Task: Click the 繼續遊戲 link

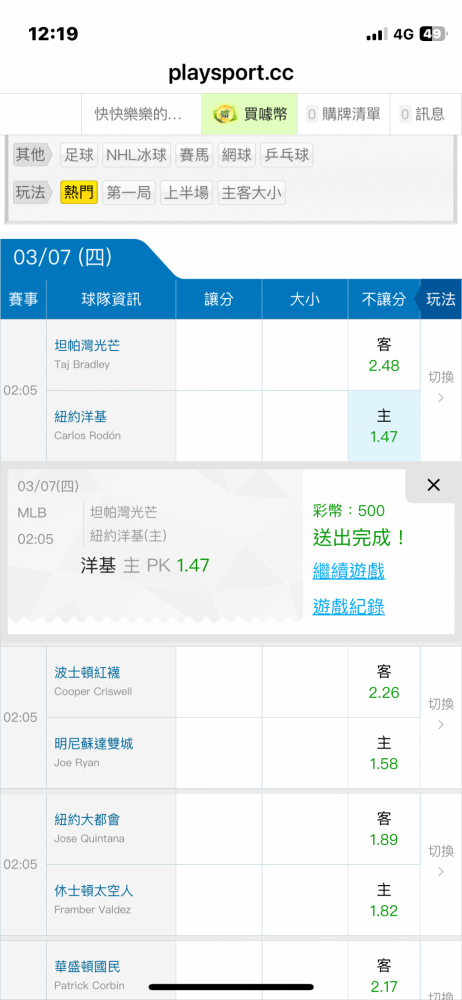Action: [x=348, y=571]
